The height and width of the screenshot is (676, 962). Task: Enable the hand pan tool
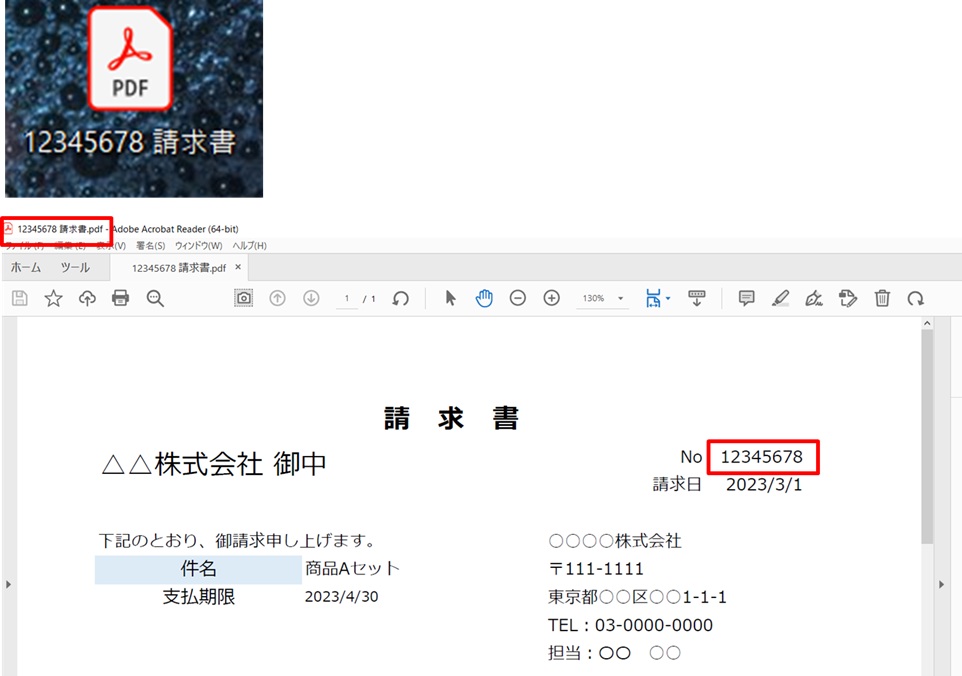pos(484,298)
